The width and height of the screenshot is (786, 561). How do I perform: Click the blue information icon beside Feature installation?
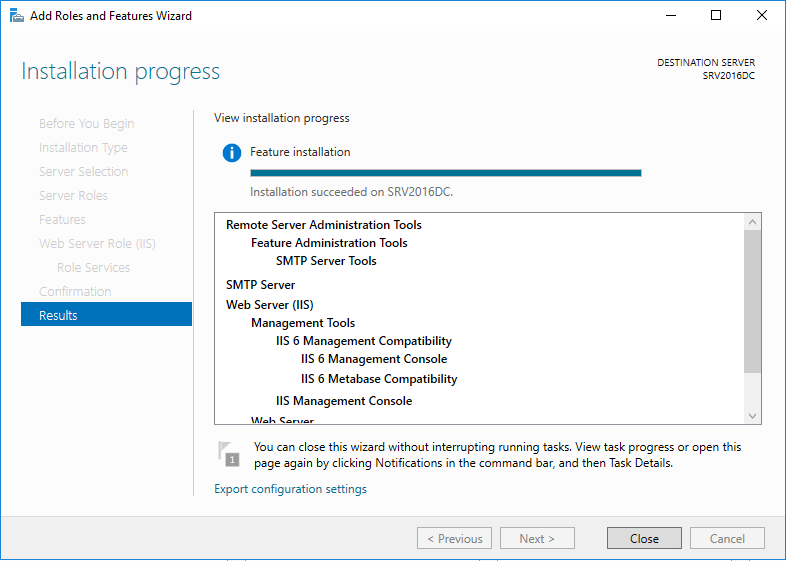[x=232, y=153]
